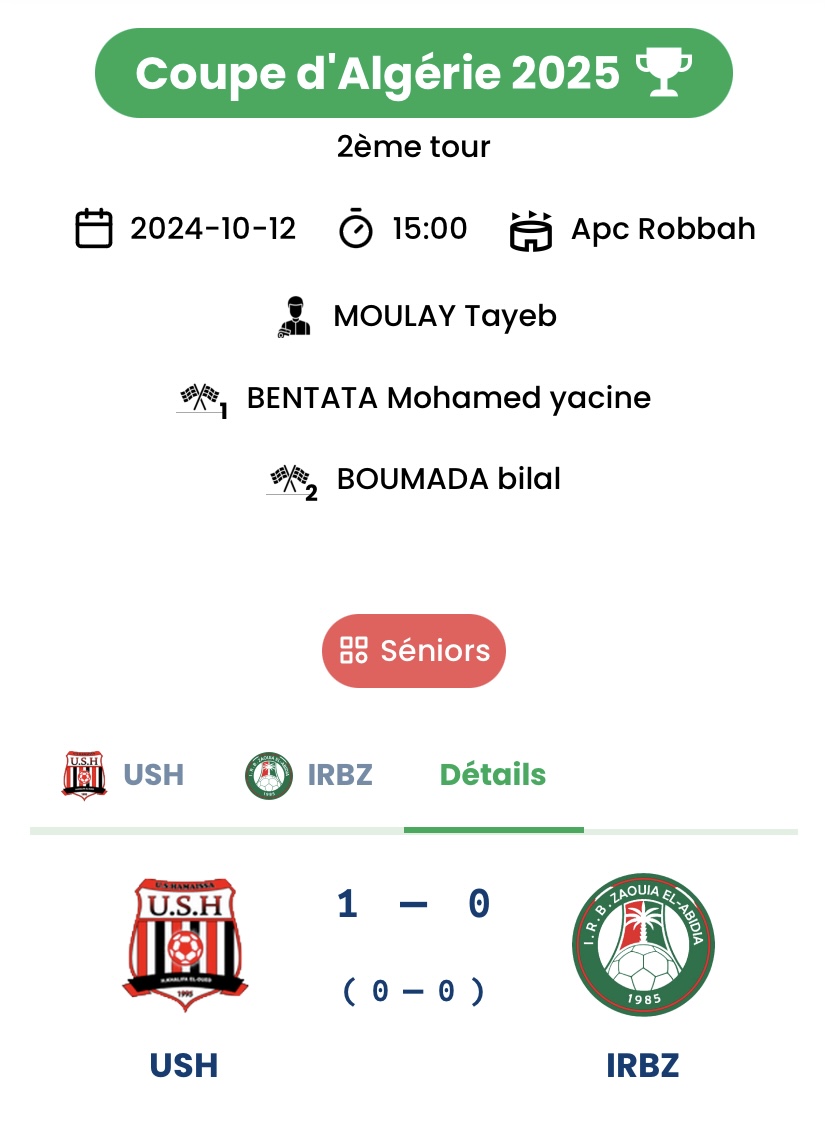The image size is (825, 1136).
Task: Switch to the IRBZ tab
Action: (339, 775)
